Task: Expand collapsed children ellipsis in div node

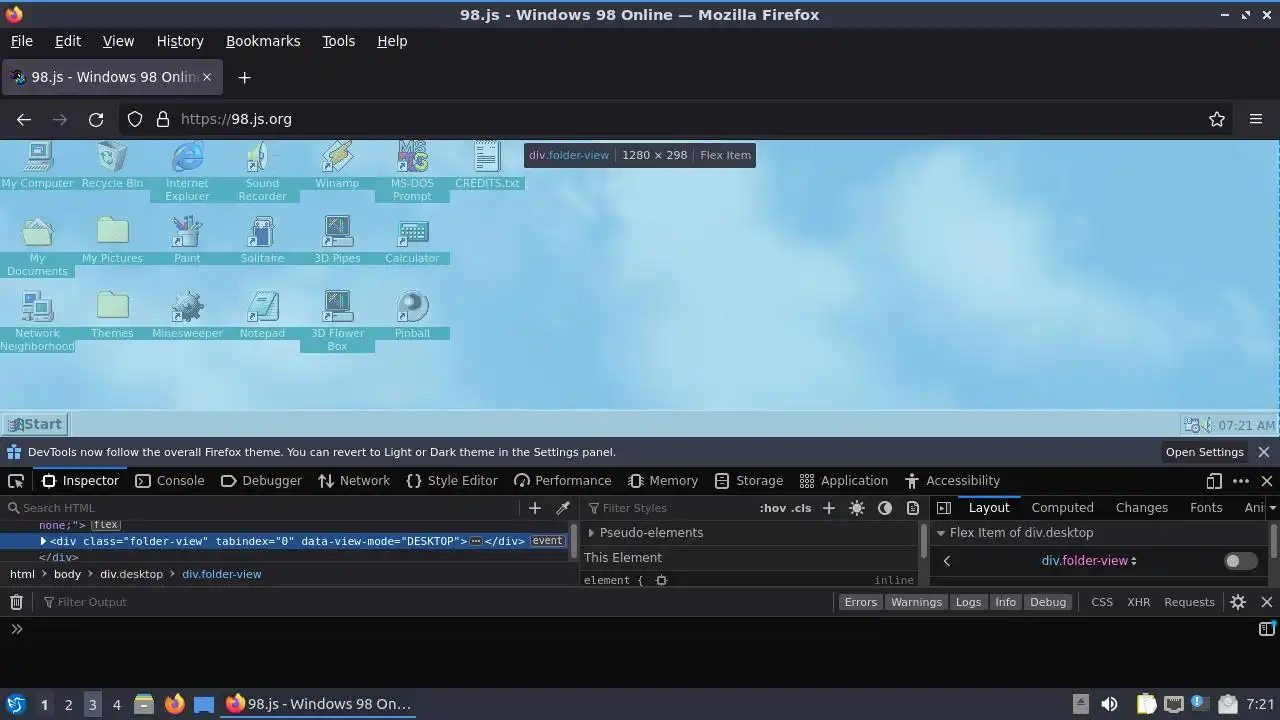Action: pos(476,541)
